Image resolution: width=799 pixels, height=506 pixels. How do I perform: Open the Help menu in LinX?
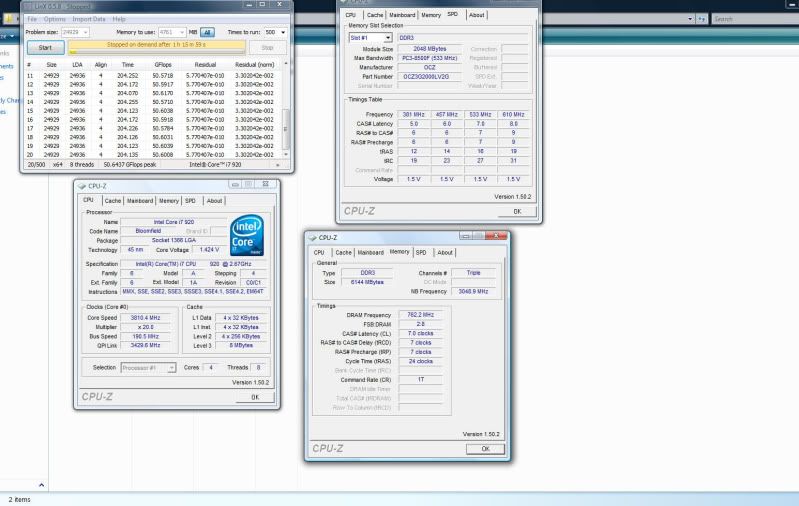pos(119,19)
